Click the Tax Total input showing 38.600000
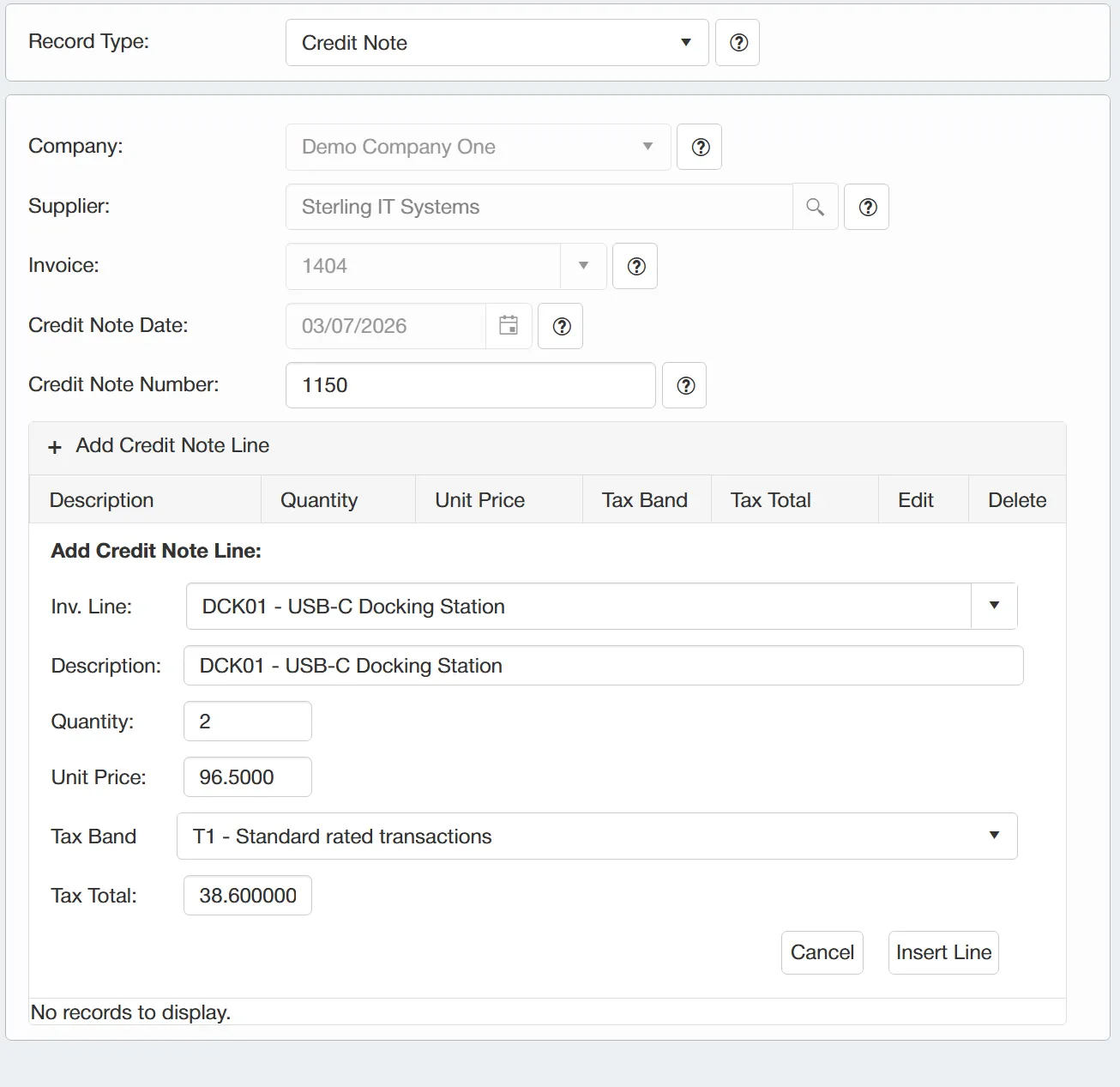 pyautogui.click(x=248, y=896)
